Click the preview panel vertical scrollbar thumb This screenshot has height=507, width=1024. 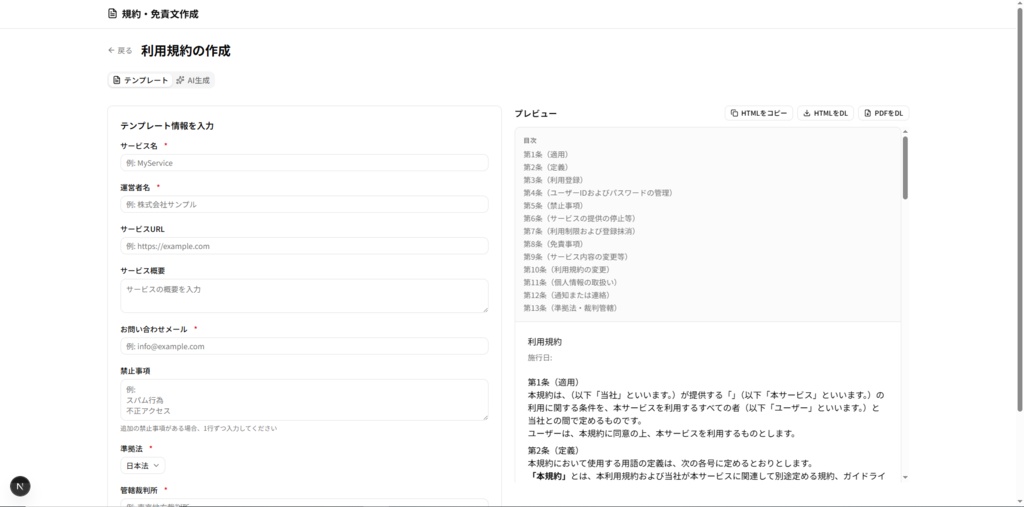coord(905,168)
